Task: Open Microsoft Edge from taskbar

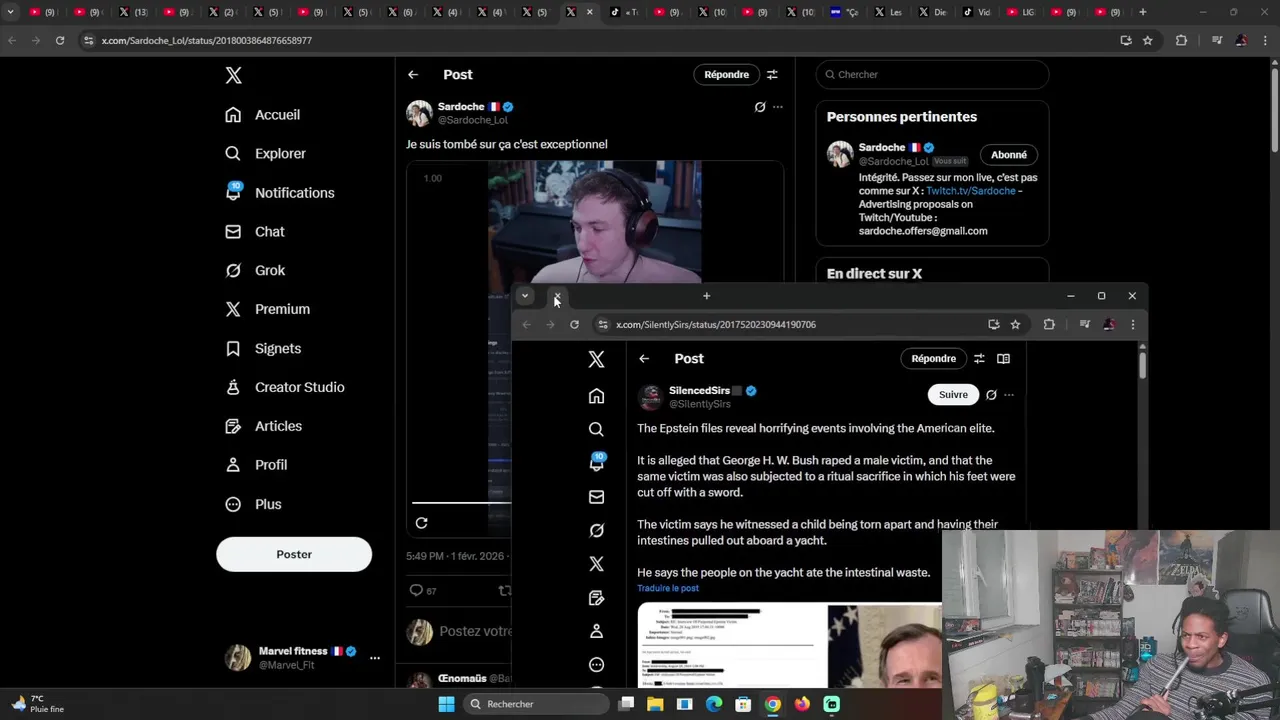Action: [x=714, y=705]
